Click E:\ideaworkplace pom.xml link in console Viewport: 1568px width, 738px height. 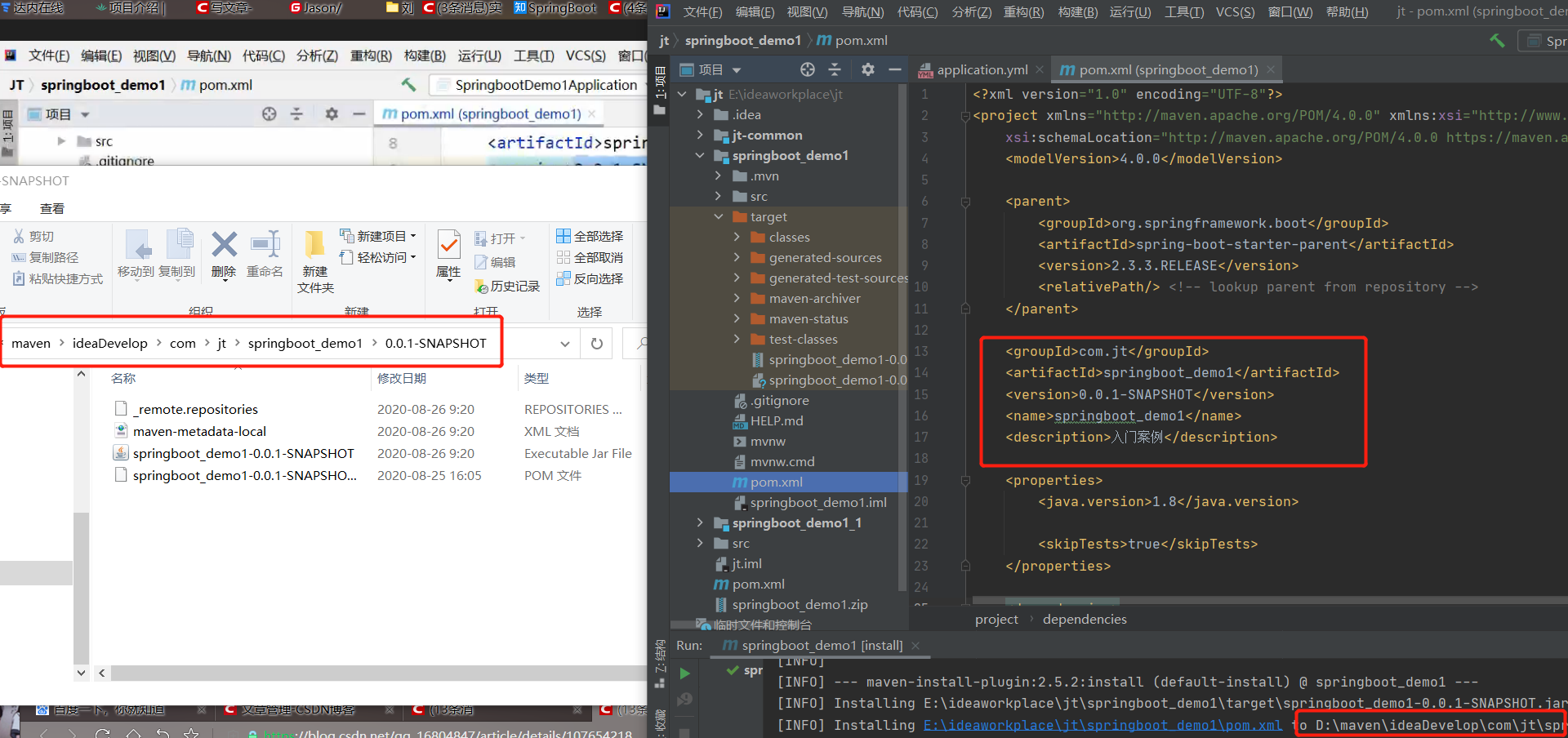tap(1102, 725)
